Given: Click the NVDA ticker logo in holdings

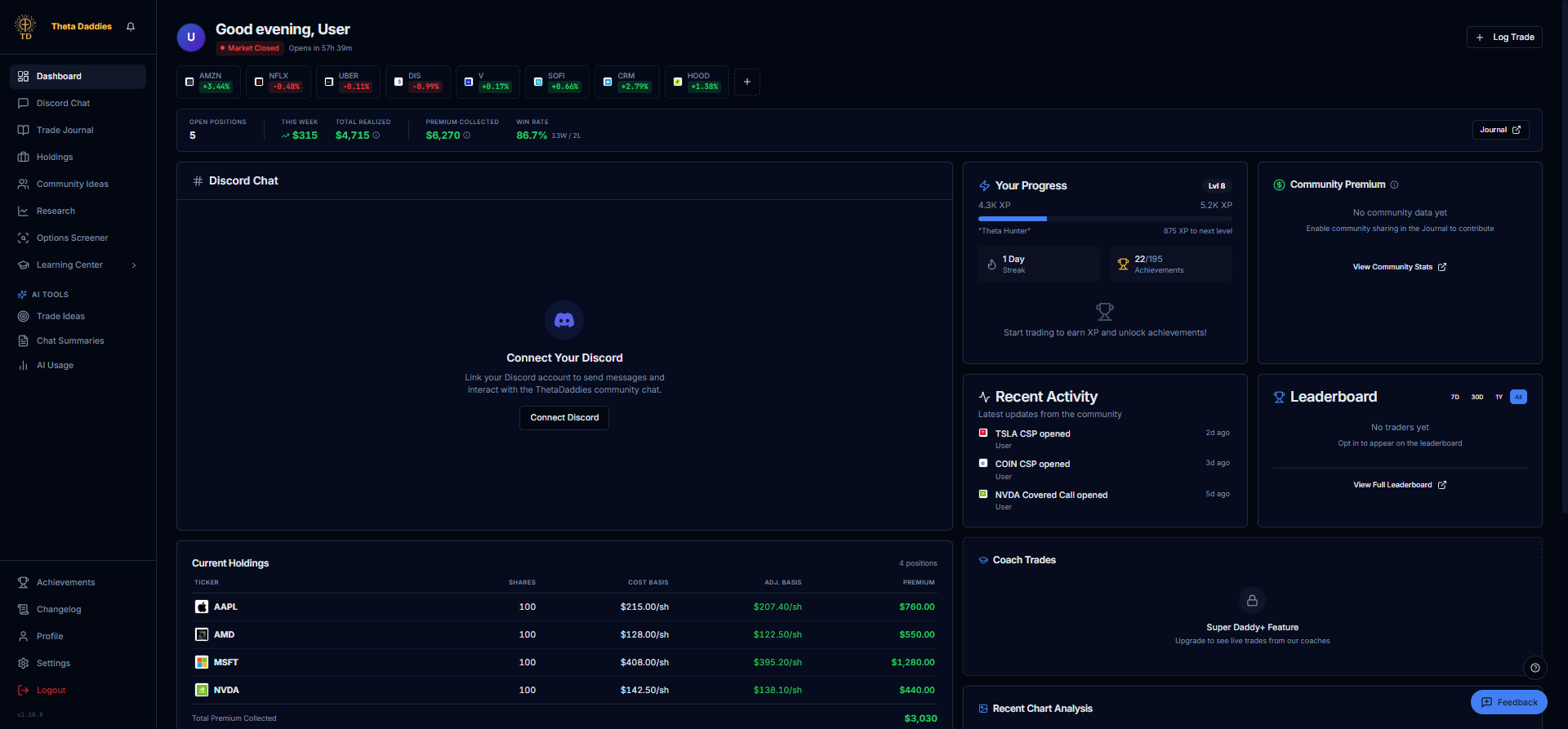Looking at the screenshot, I should pyautogui.click(x=202, y=690).
